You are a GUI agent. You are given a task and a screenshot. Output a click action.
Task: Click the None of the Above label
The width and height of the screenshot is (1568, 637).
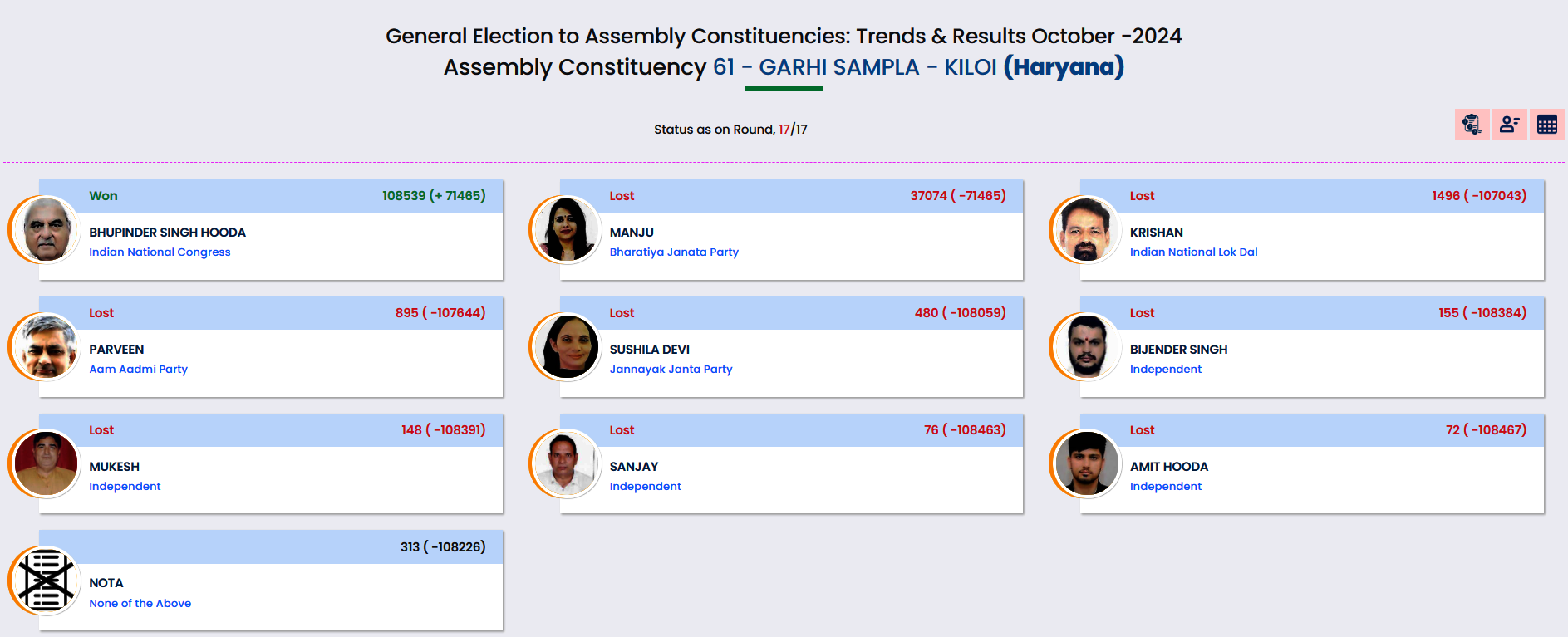[x=140, y=604]
